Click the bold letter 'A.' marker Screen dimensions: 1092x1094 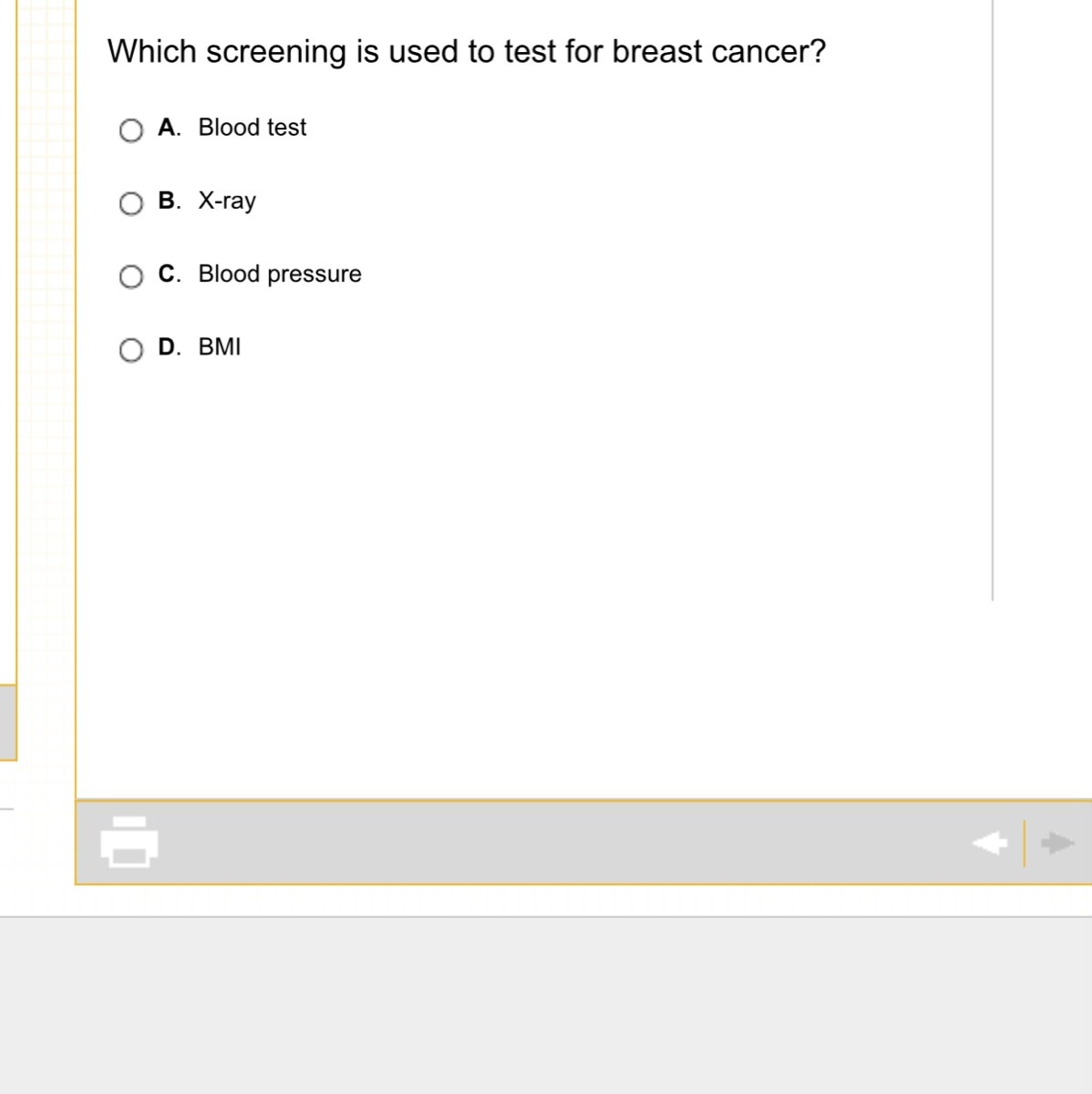[x=170, y=128]
